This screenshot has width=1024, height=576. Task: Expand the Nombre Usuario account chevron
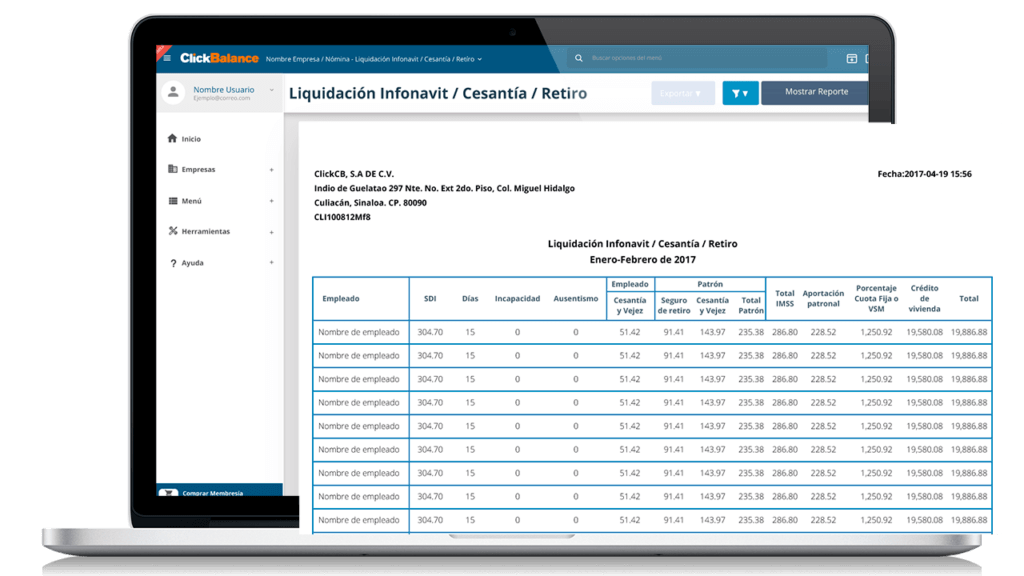pos(271,90)
